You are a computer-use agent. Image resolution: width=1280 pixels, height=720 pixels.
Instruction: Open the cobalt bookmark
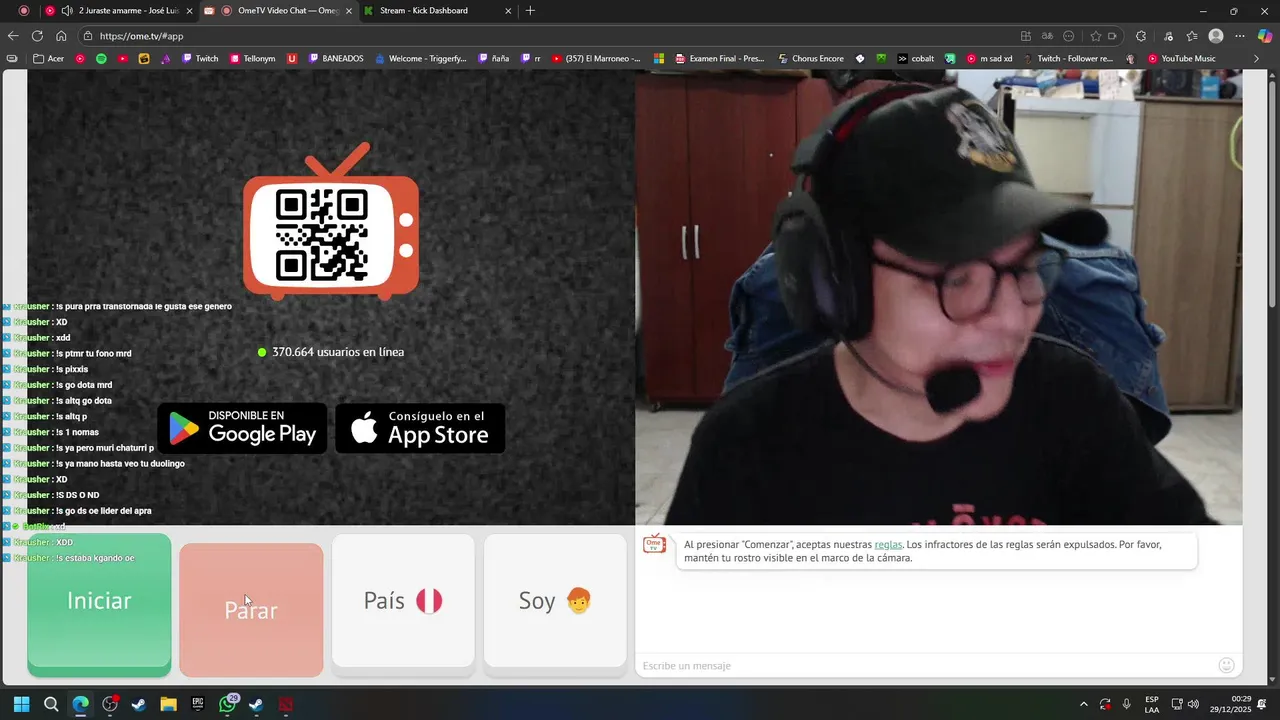tap(916, 58)
